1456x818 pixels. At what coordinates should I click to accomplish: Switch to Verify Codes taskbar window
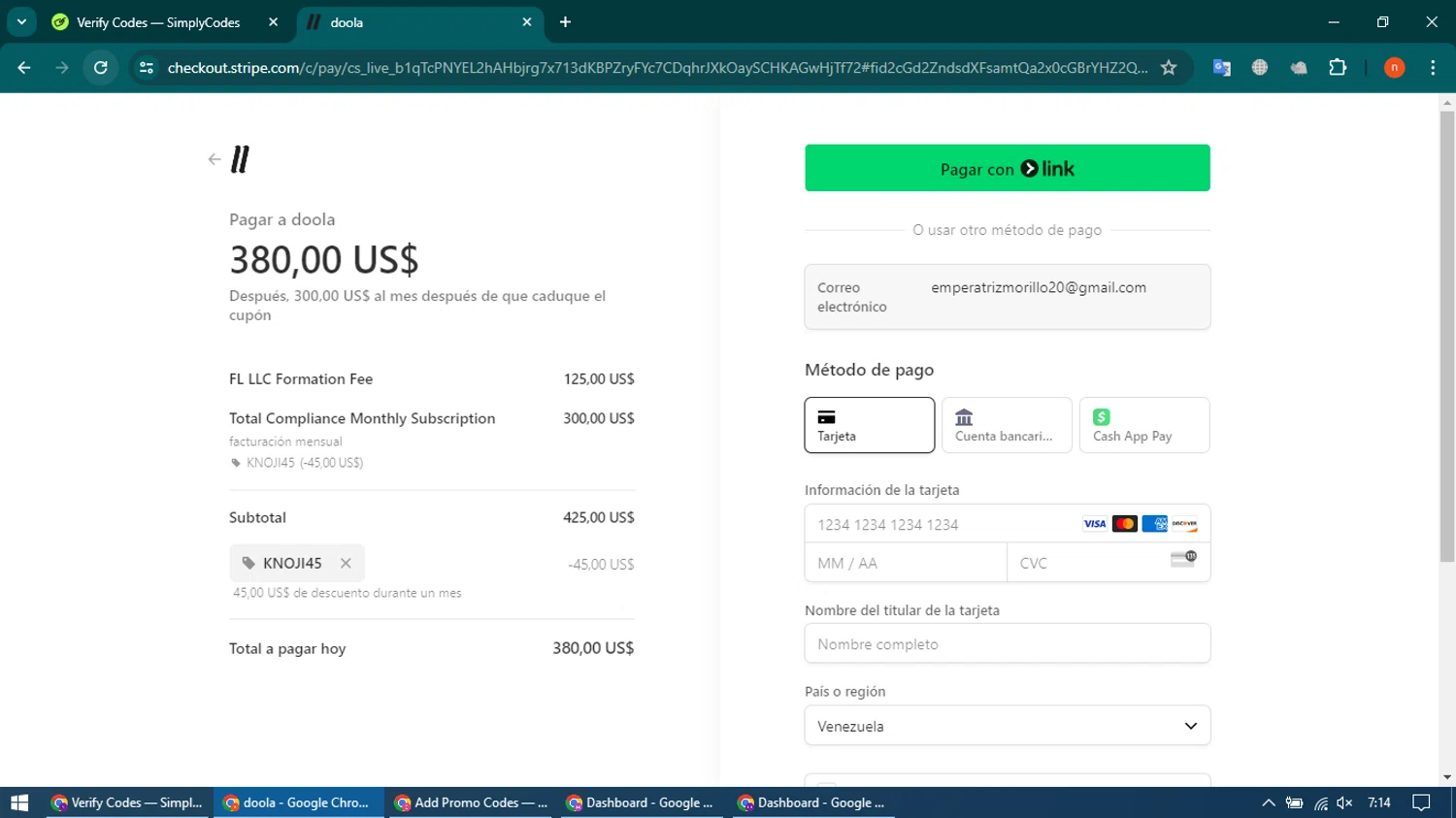[128, 802]
